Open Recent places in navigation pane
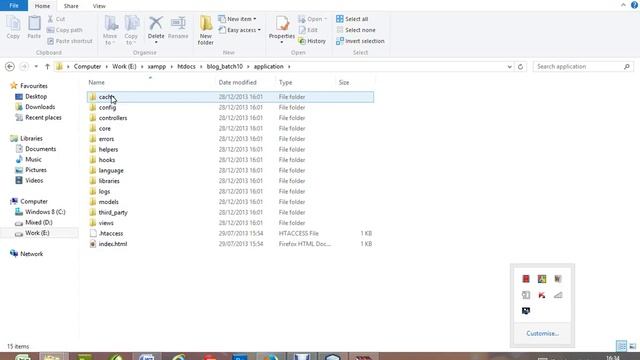This screenshot has width=640, height=360. coord(43,118)
